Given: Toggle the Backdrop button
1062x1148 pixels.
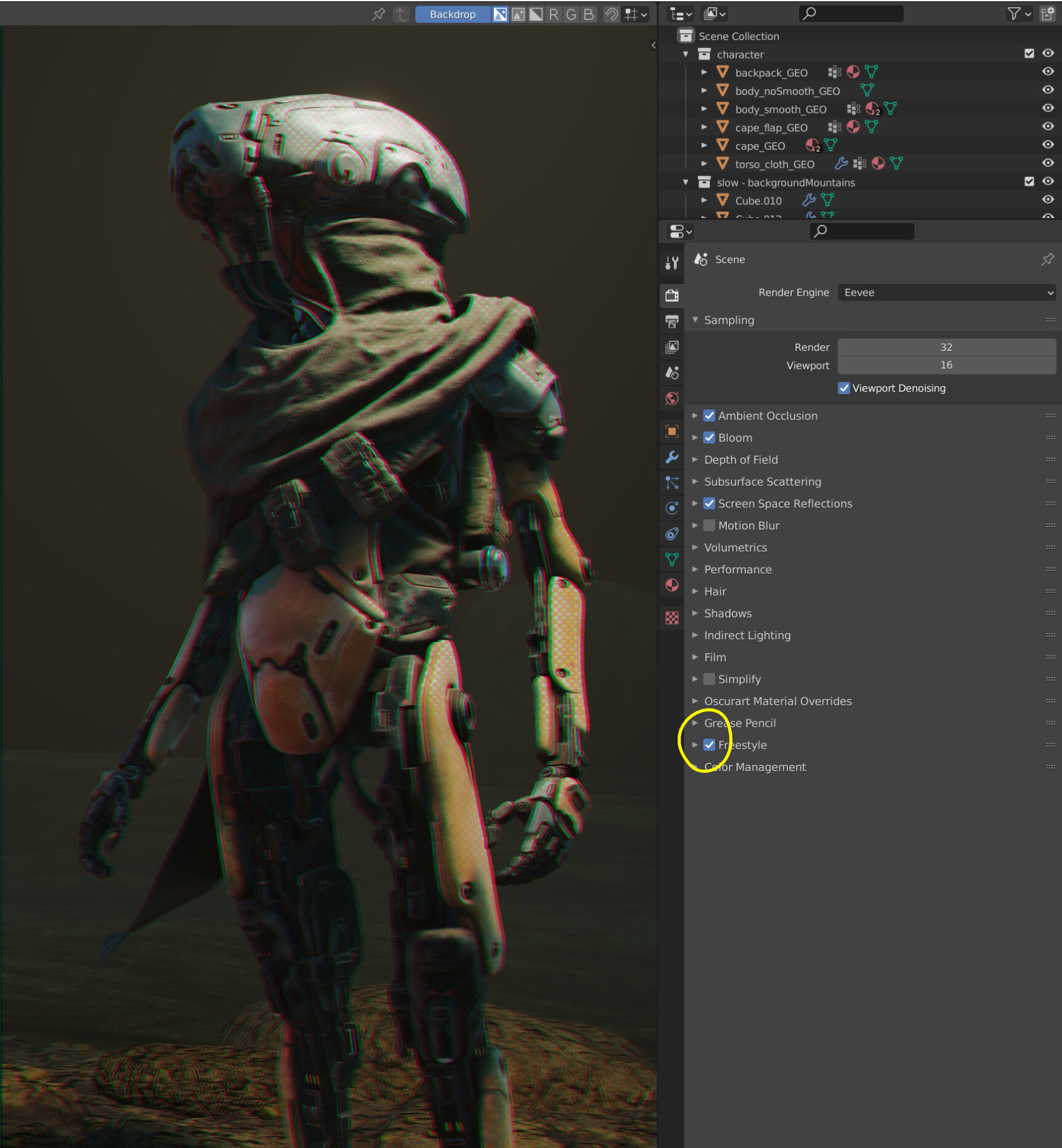Looking at the screenshot, I should click(453, 14).
